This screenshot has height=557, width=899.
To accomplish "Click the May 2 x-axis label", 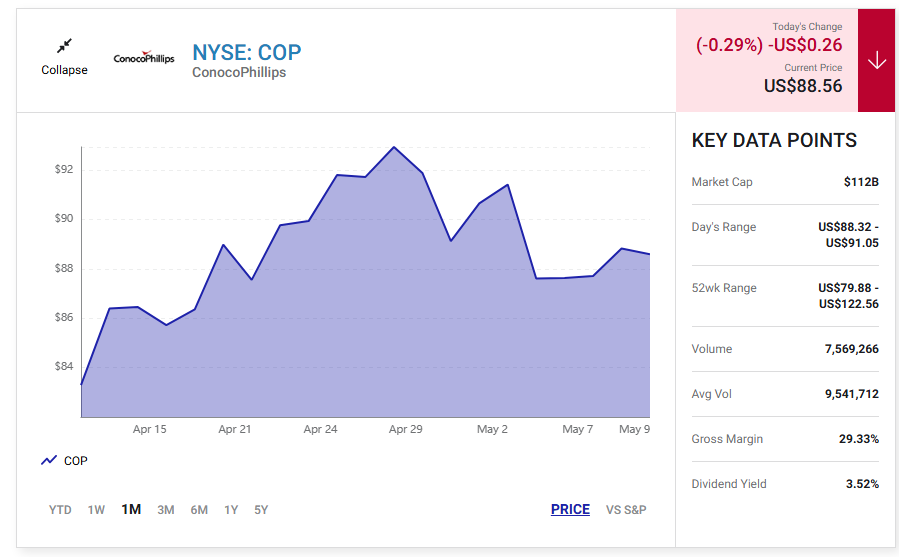I will point(492,429).
